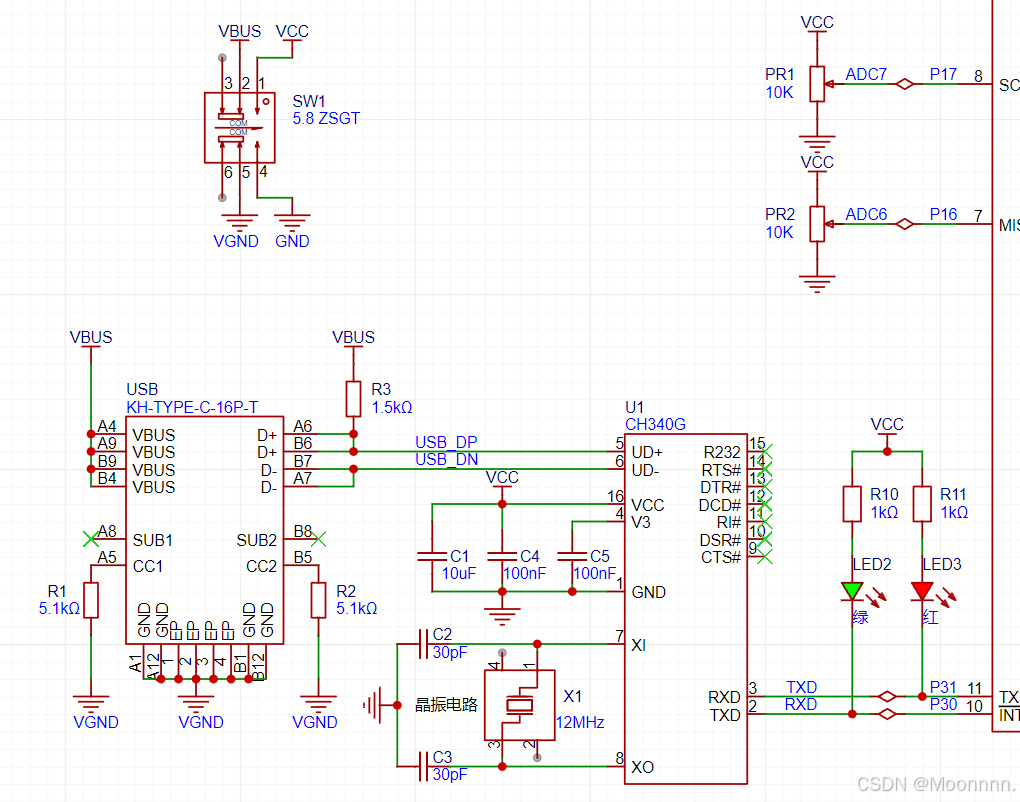Select resistor R10 symbol
This screenshot has height=802, width=1020.
852,504
